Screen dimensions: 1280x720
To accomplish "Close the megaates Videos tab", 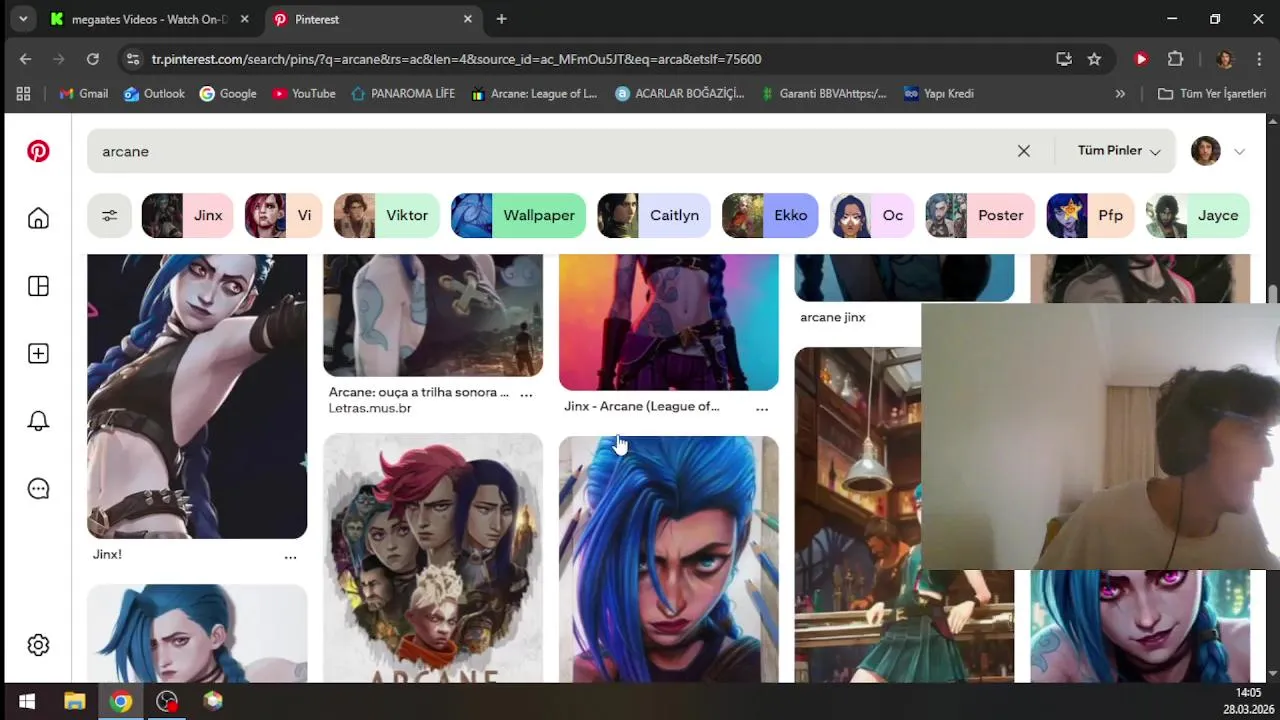I will coord(244,19).
